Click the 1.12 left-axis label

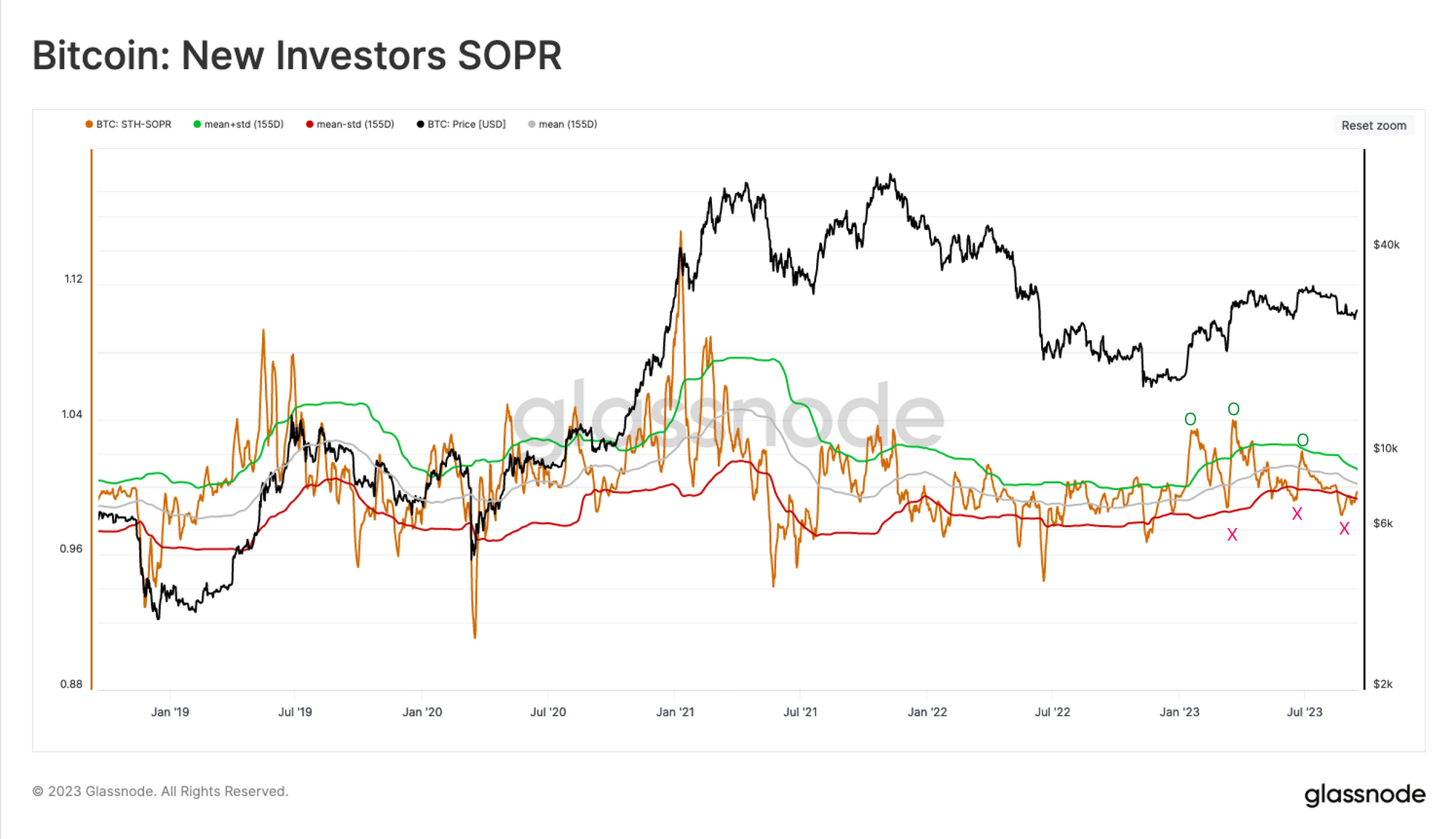[x=74, y=279]
